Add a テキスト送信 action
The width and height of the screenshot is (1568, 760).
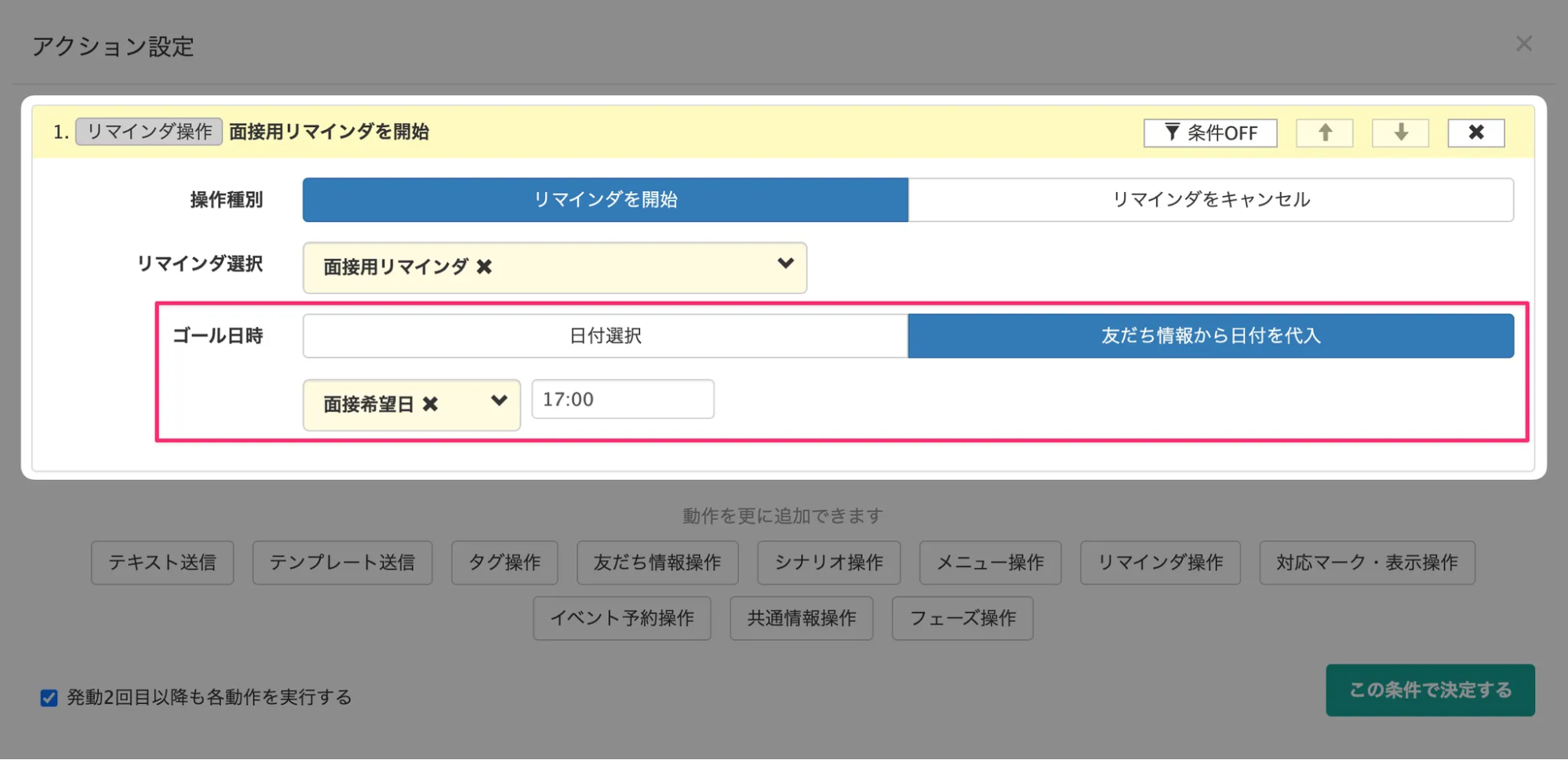click(162, 562)
